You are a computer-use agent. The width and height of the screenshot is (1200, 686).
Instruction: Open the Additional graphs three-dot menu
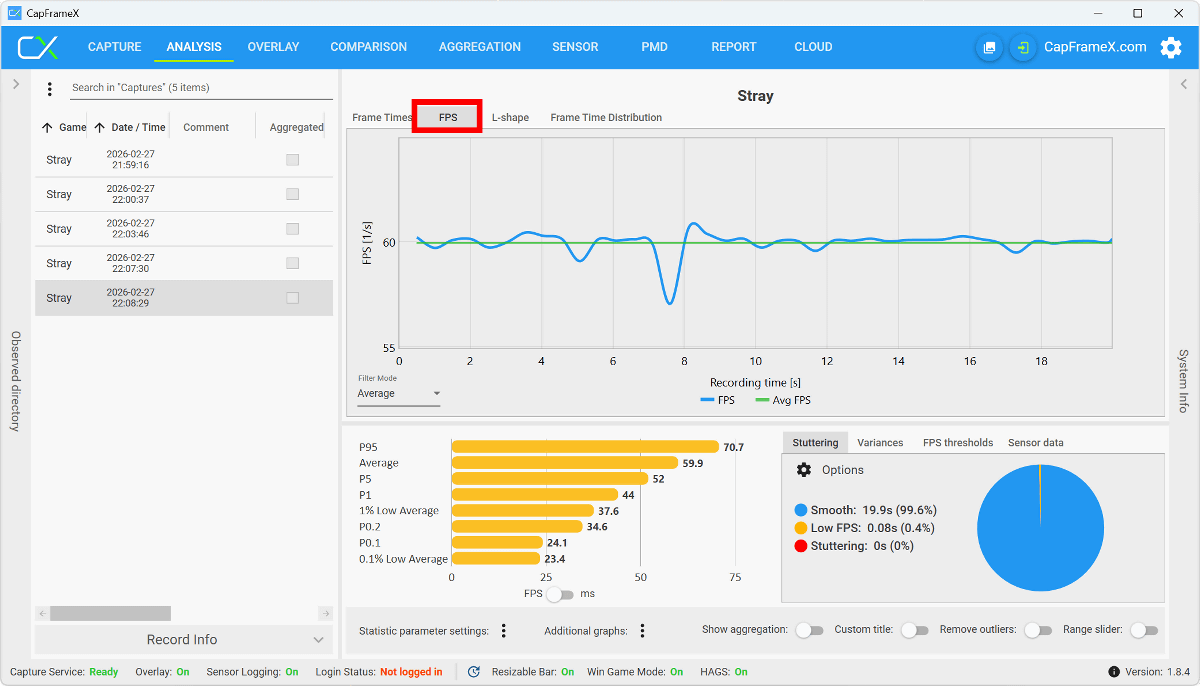pyautogui.click(x=642, y=631)
